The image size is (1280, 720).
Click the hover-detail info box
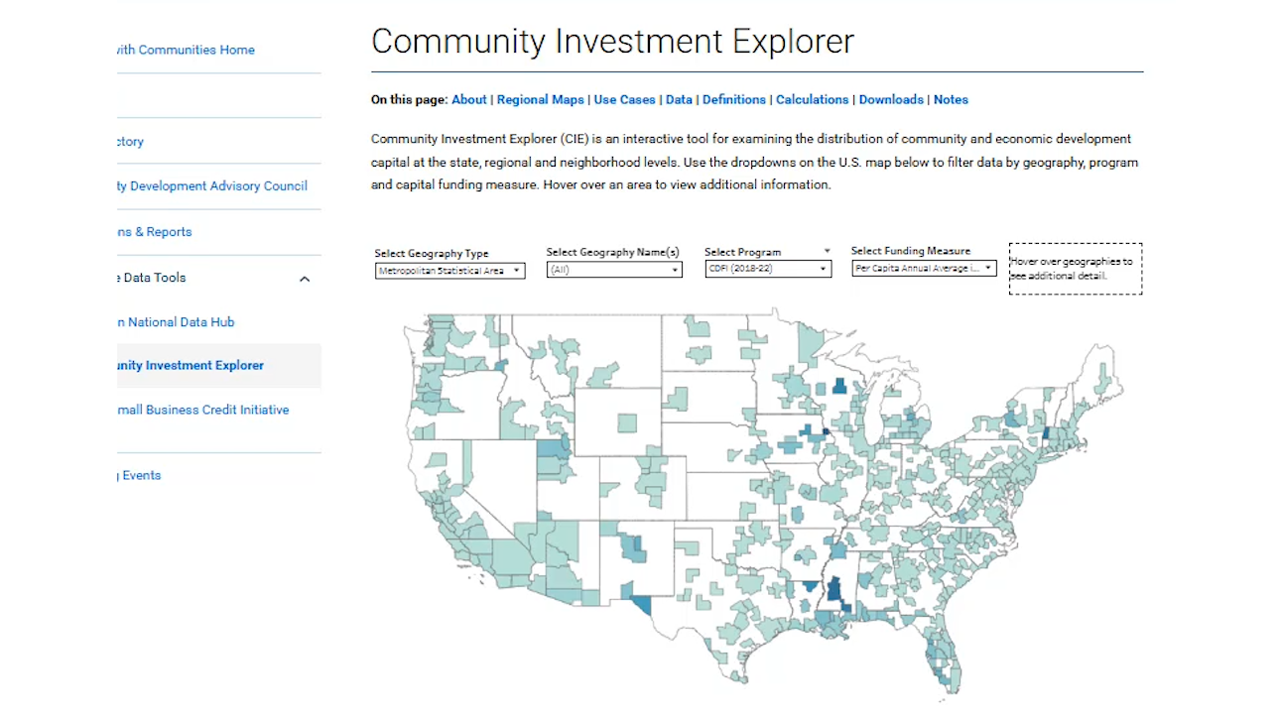1075,269
